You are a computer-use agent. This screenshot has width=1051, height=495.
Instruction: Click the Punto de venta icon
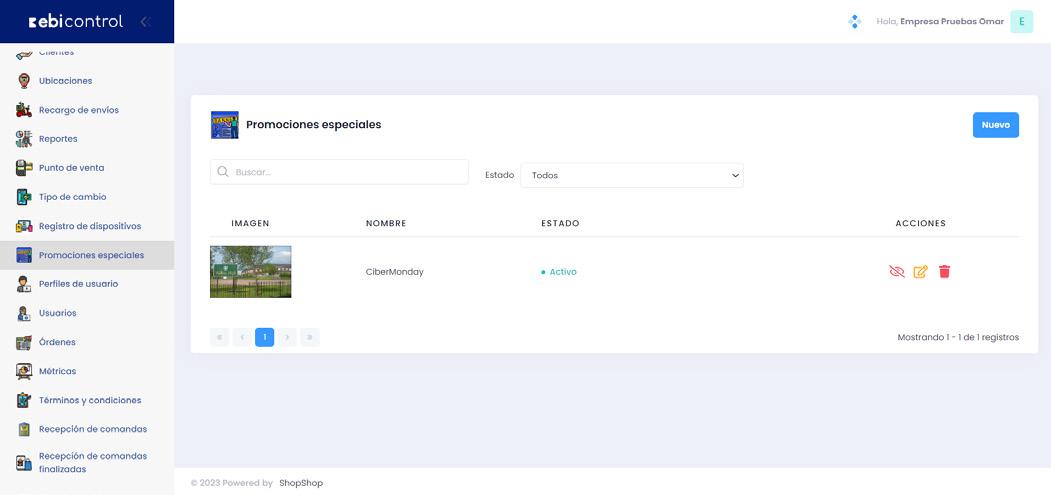[x=24, y=168]
